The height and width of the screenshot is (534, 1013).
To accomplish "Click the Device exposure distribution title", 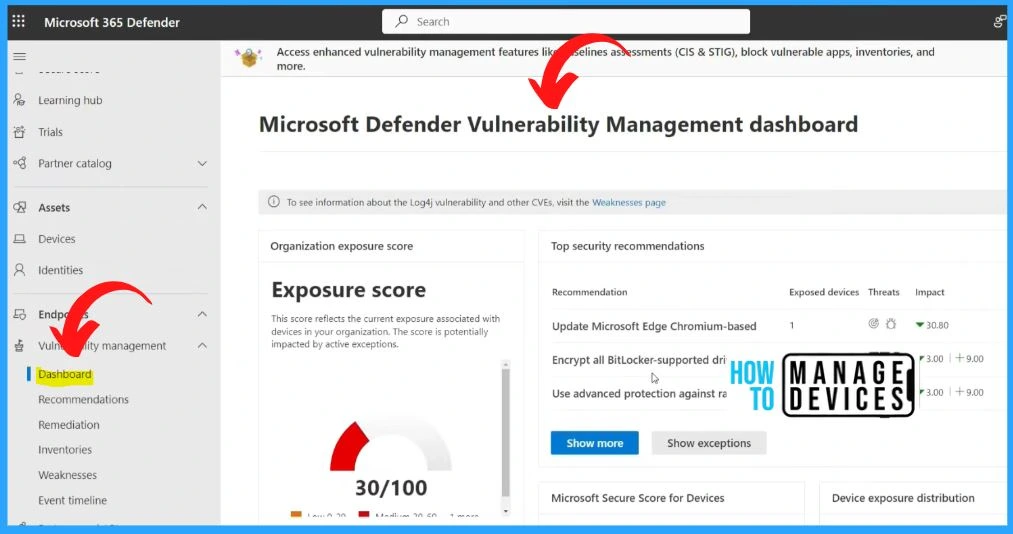I will (x=903, y=498).
